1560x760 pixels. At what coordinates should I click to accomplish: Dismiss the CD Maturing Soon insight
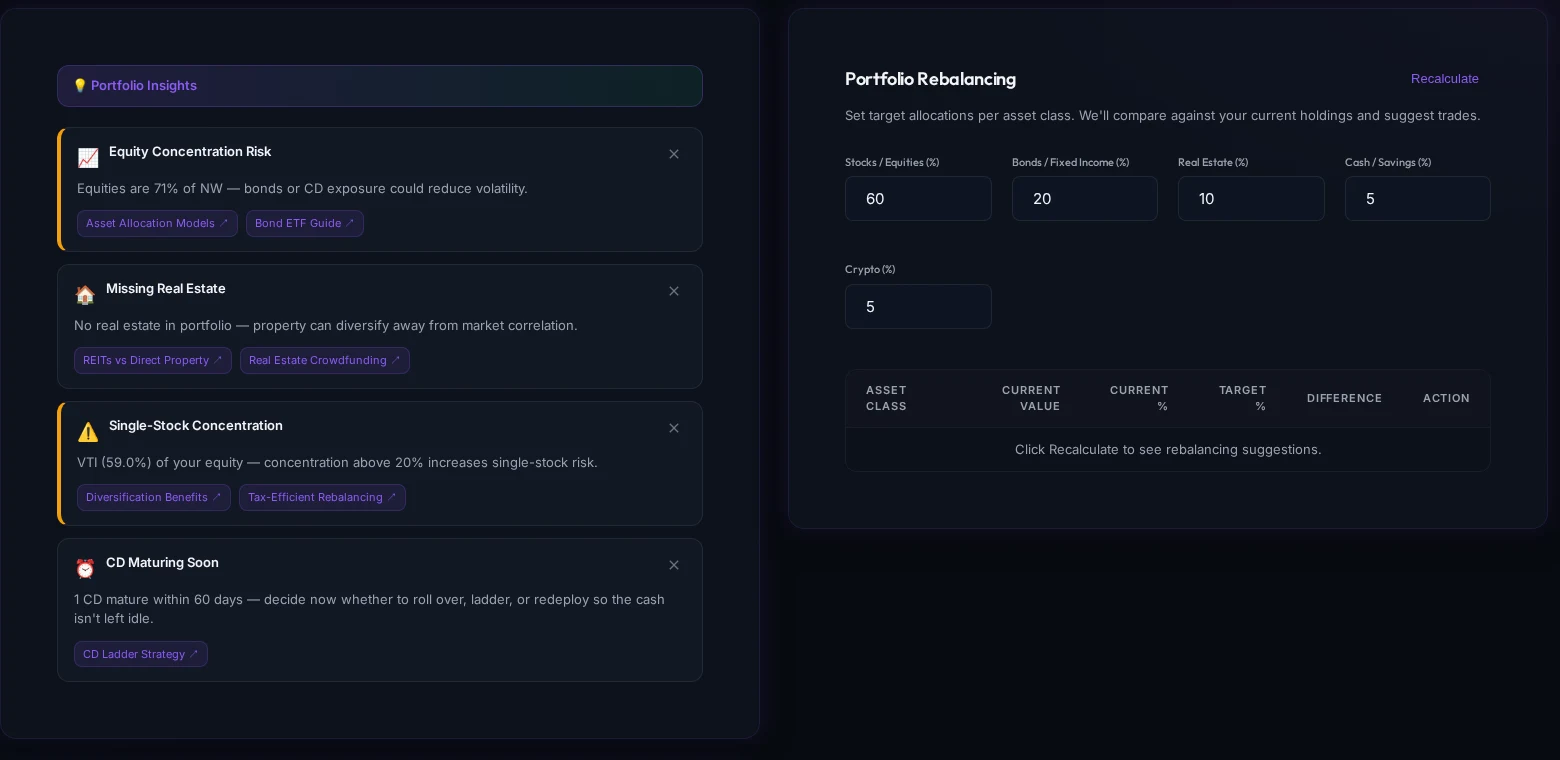674,565
